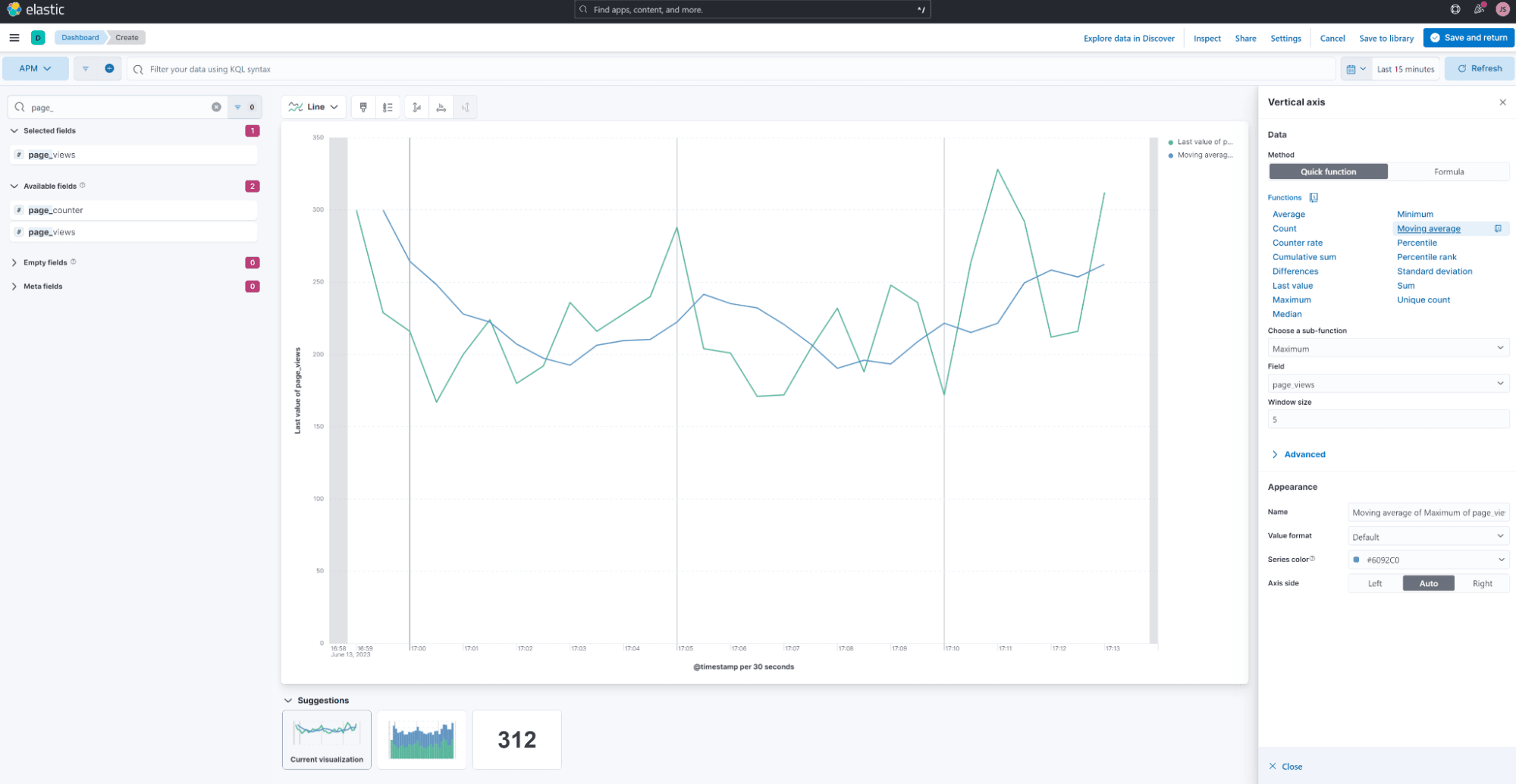Click the Save and return button
Screen dimensions: 1516x784
(1468, 37)
